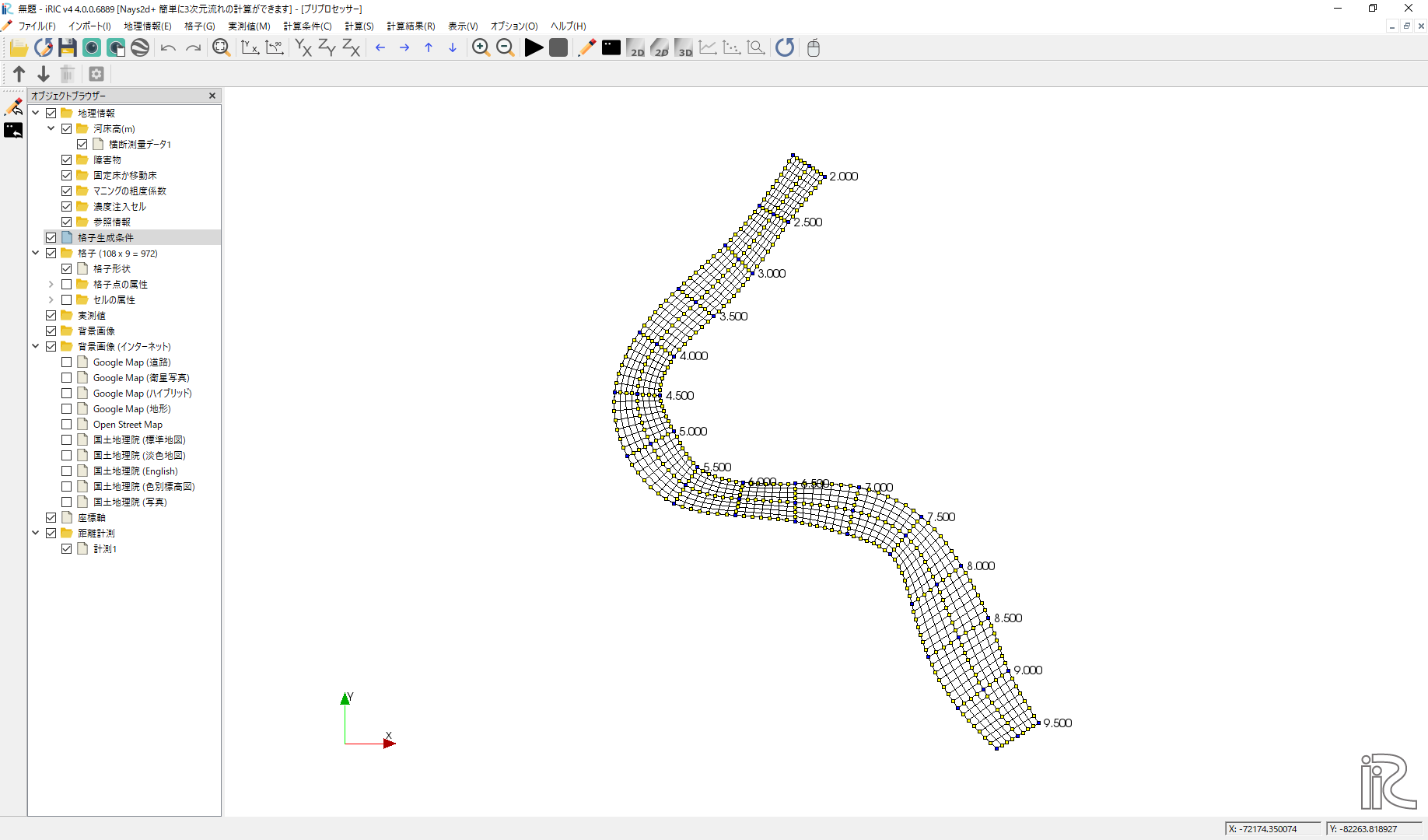Select the ZX plane view icon
1428x840 pixels.
[352, 48]
